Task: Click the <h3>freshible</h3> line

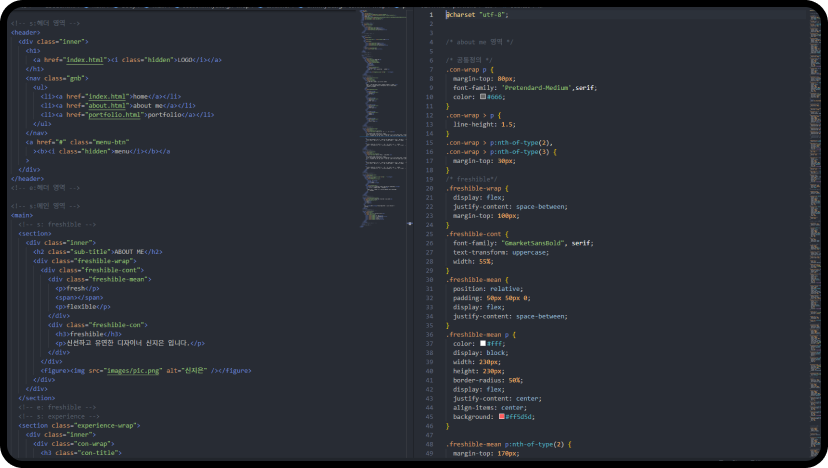Action: 89,334
